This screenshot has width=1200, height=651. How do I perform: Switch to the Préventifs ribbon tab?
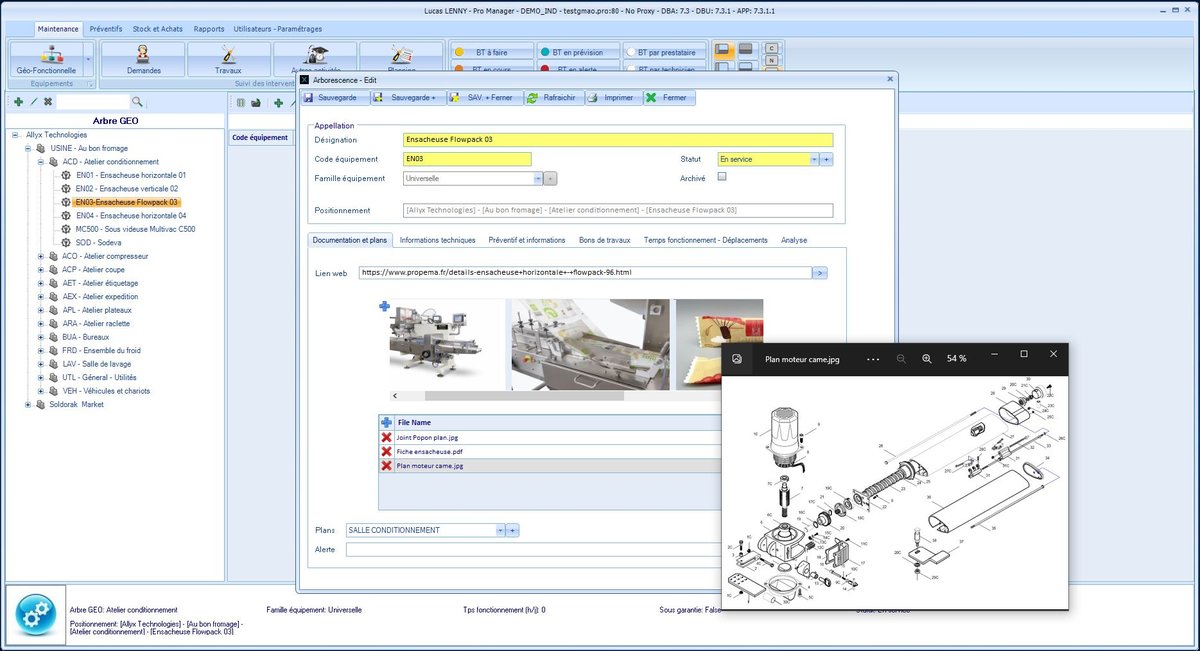[x=106, y=29]
